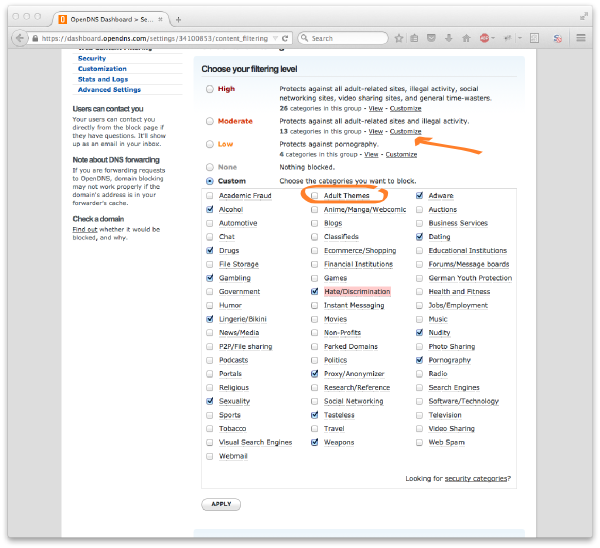Screen dimensions: 600x548
Task: Uncheck the Alcohol category
Action: [210, 209]
